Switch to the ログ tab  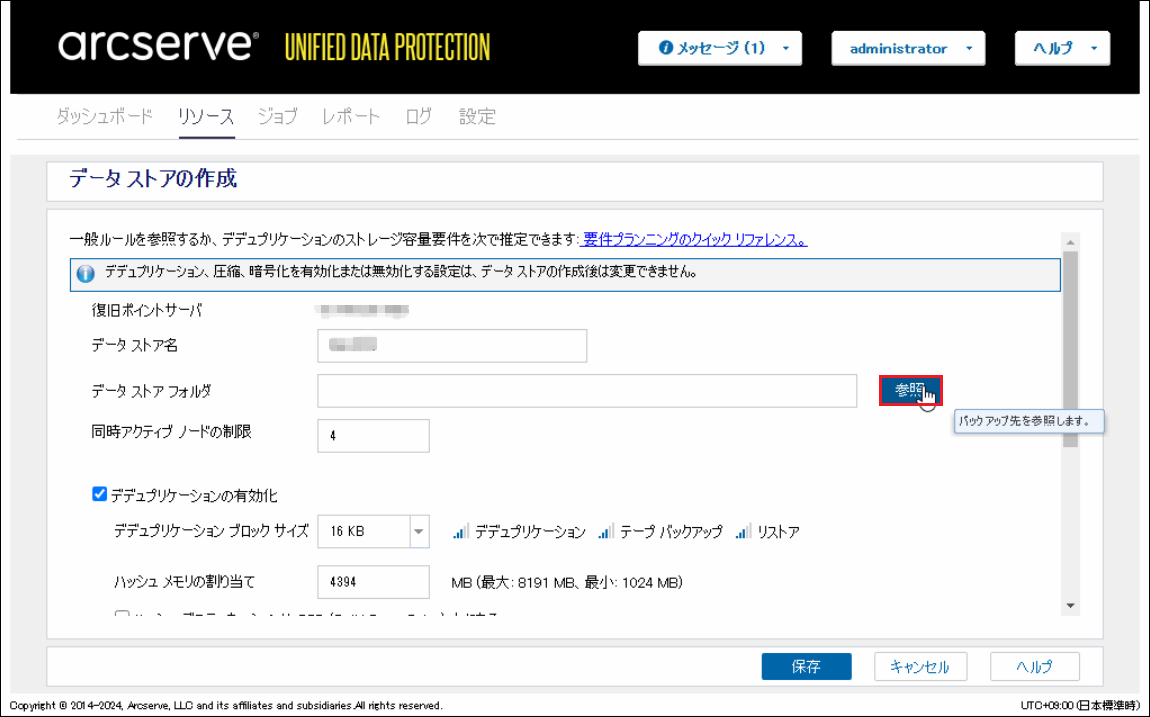click(x=419, y=116)
